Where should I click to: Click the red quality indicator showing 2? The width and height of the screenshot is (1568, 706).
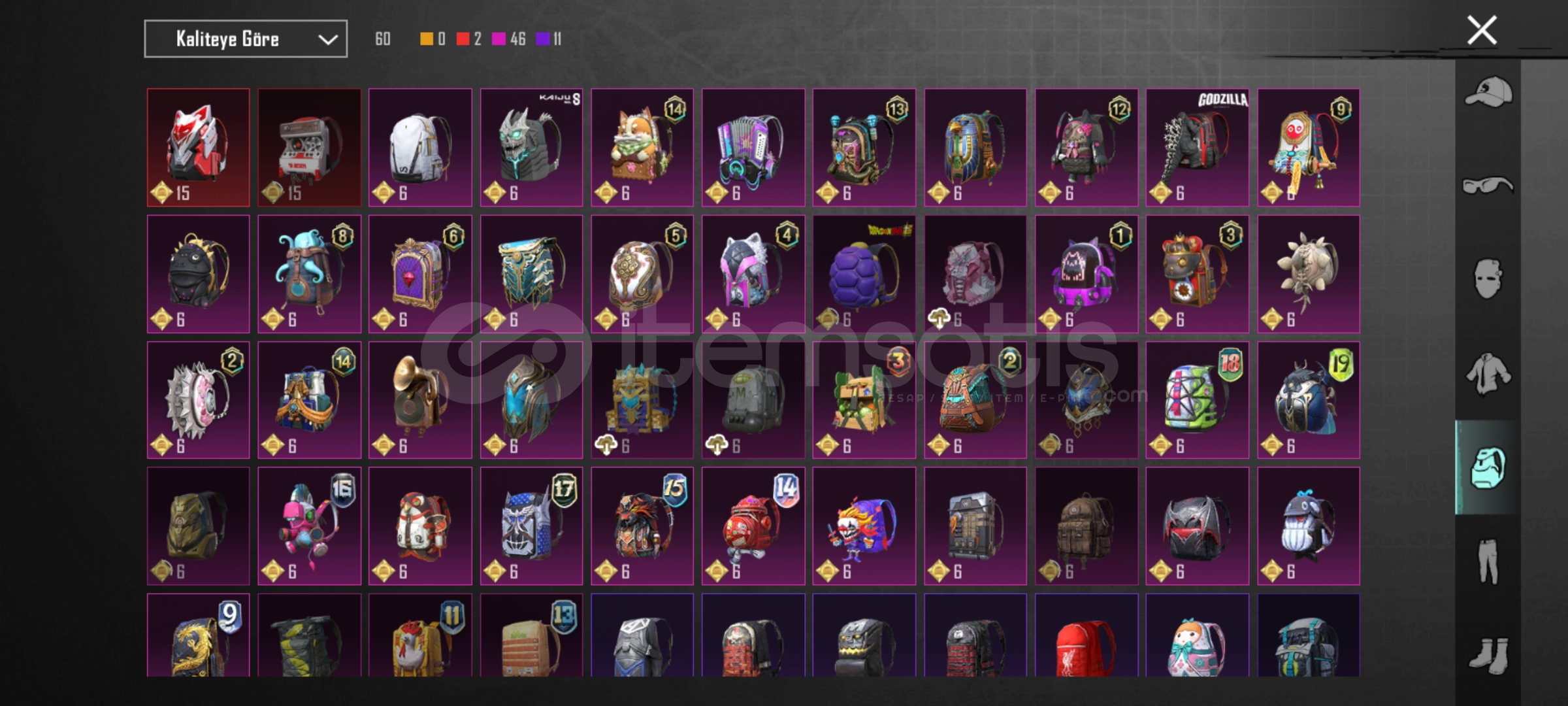[x=469, y=39]
